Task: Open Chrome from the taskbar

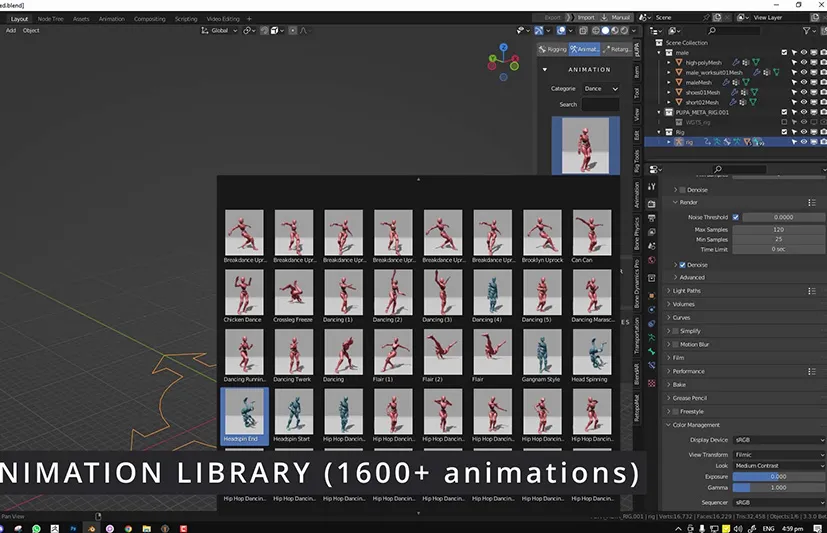Action: coord(128,528)
